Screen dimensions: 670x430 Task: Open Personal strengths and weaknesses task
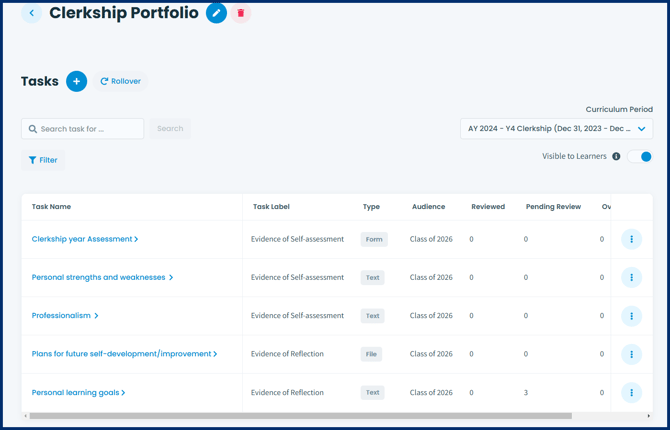[102, 277]
